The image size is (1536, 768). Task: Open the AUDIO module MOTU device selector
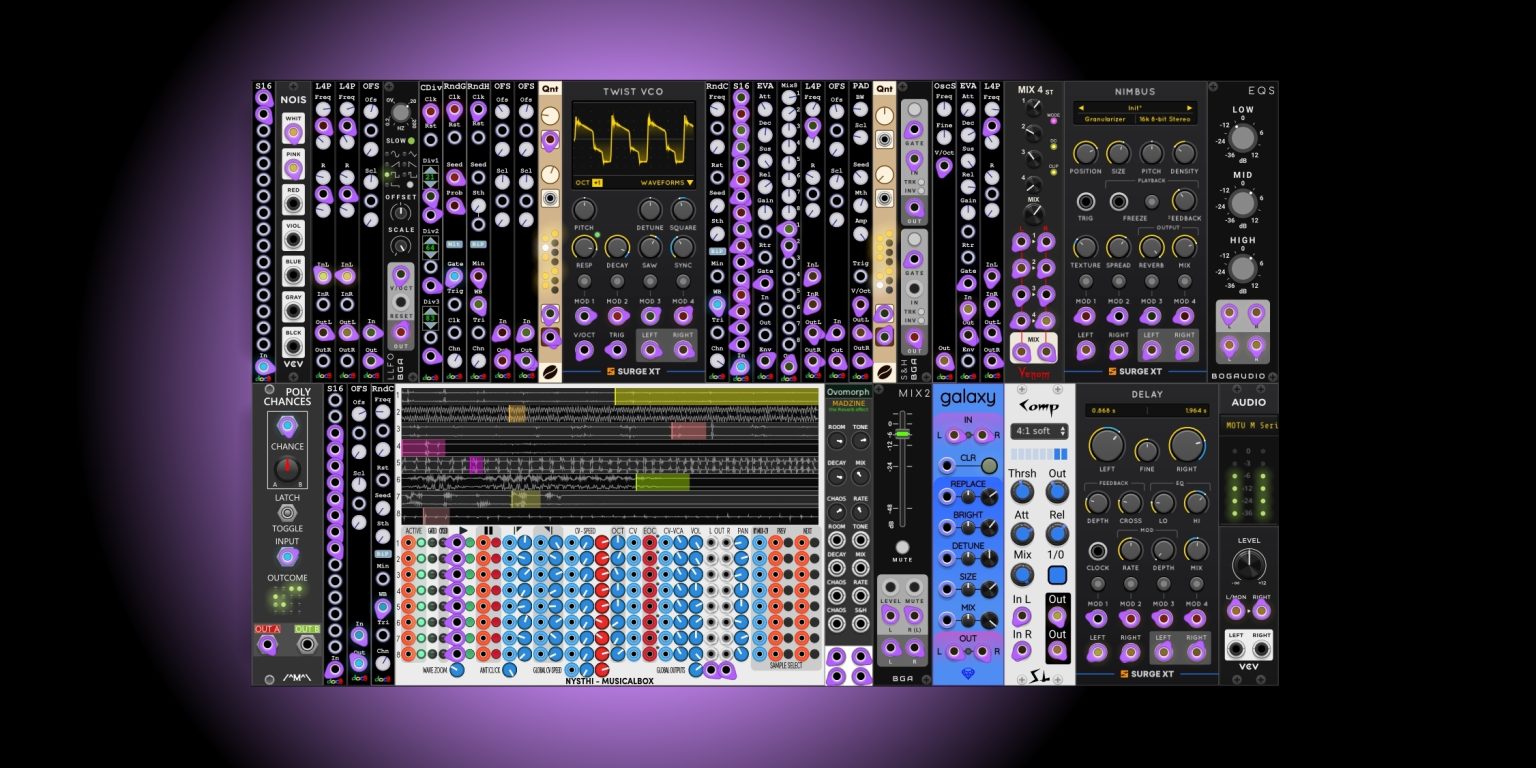point(1249,425)
